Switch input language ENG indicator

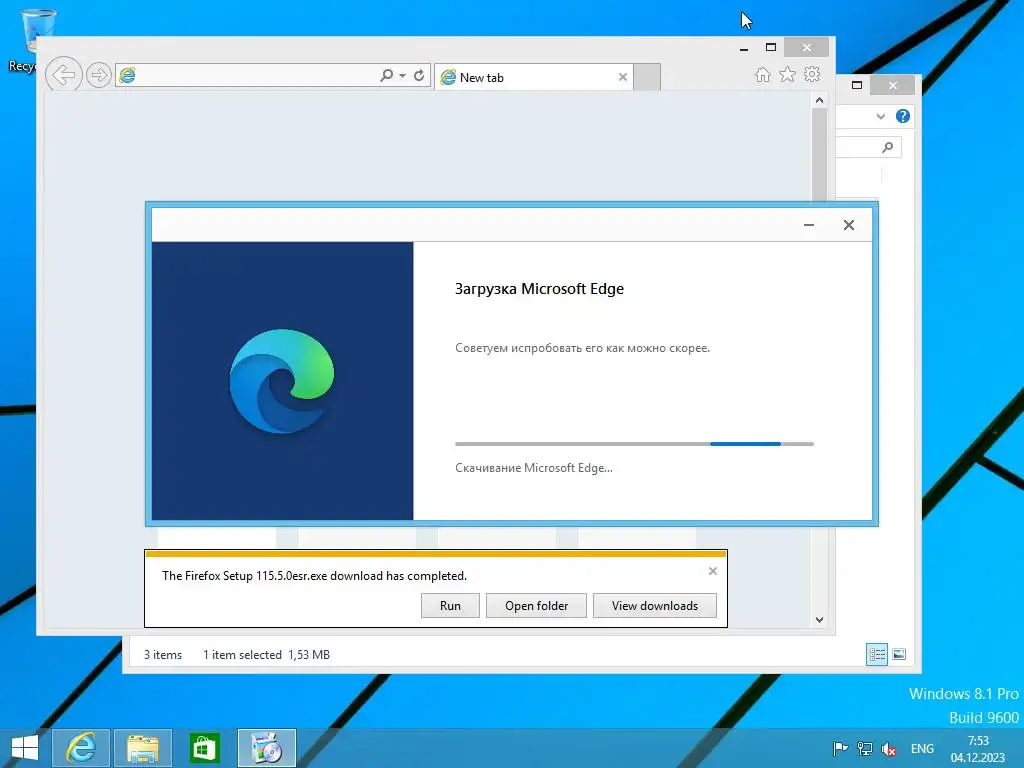(x=922, y=749)
